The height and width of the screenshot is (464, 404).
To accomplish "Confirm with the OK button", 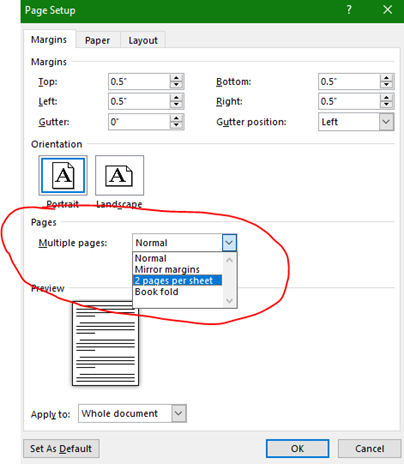I will [x=297, y=449].
